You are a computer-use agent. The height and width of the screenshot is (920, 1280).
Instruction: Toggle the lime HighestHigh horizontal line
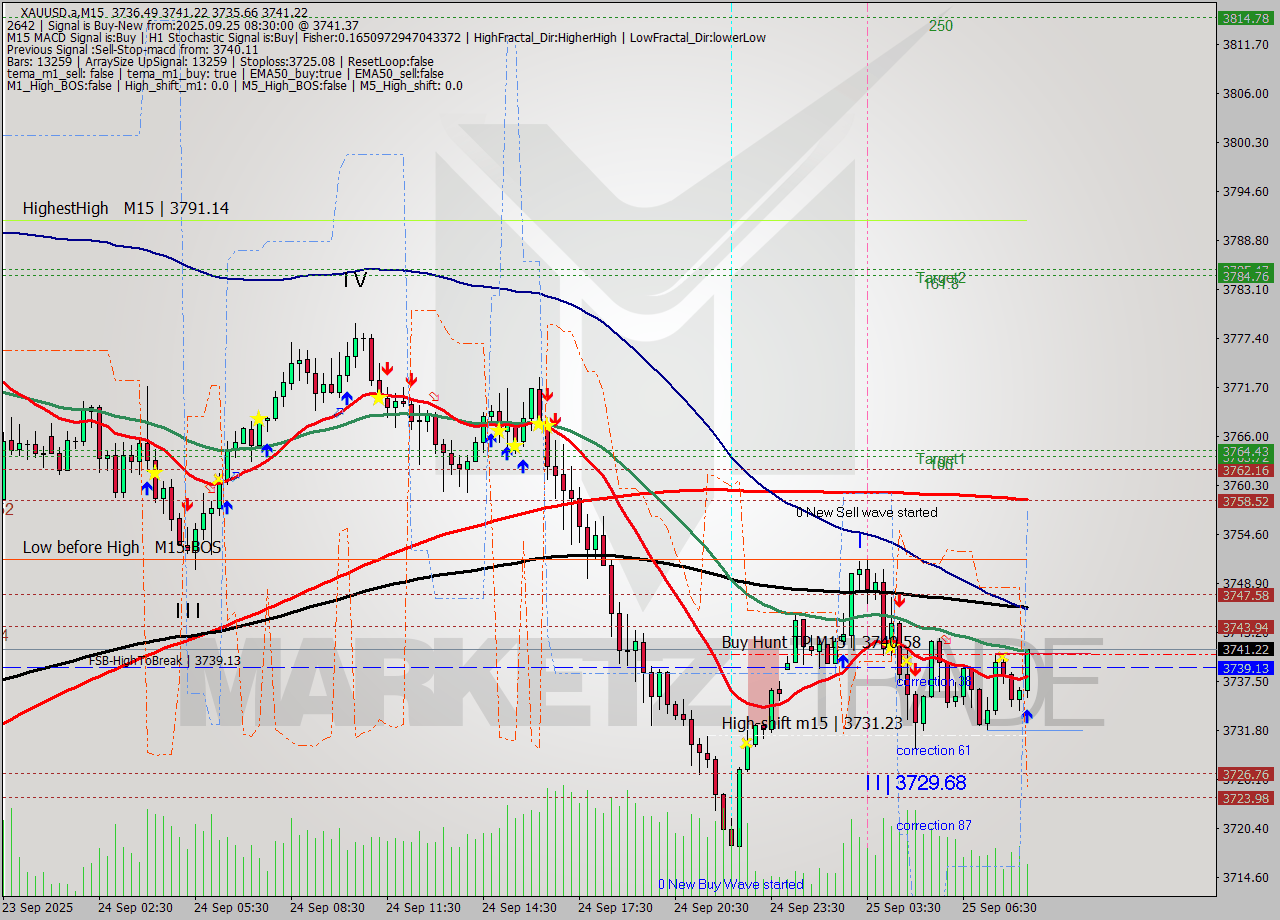click(600, 220)
